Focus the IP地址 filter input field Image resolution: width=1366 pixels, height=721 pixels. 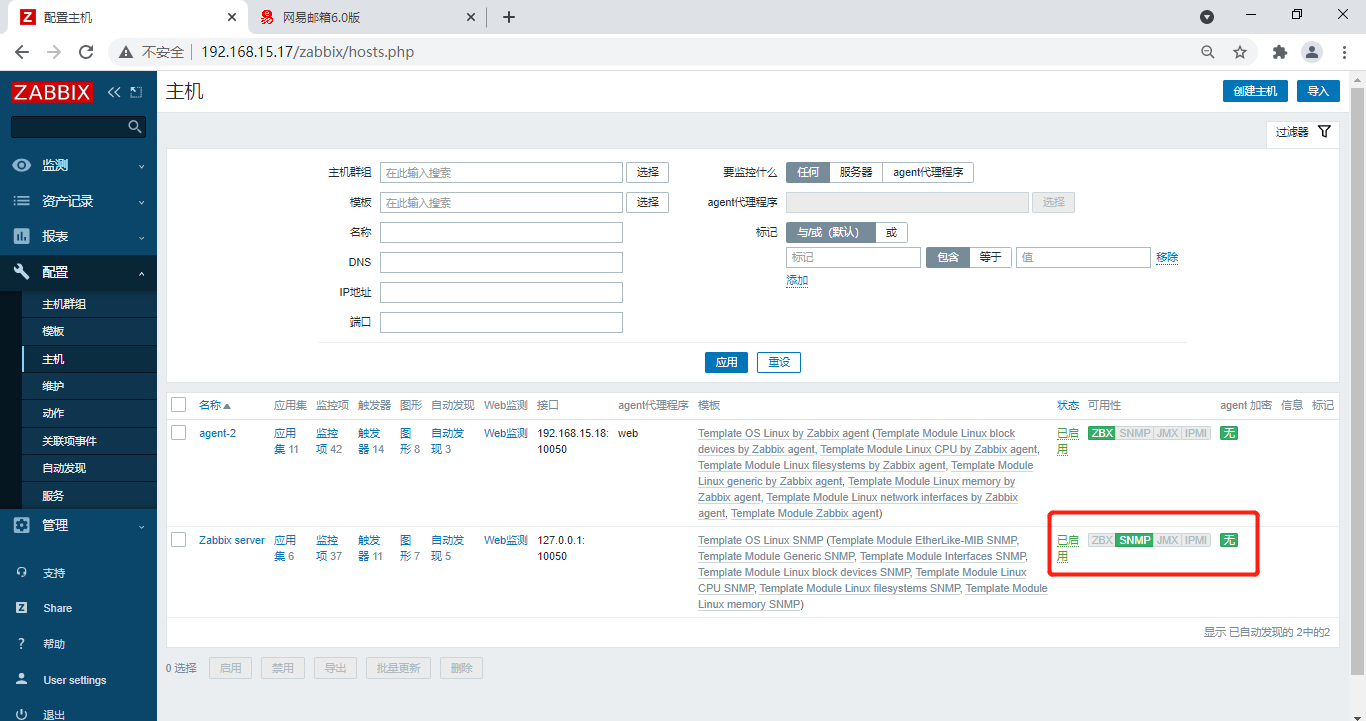[501, 292]
